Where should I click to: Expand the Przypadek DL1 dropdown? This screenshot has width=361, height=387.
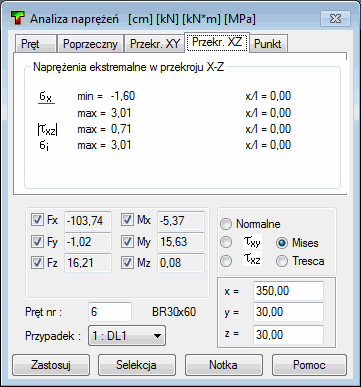pyautogui.click(x=127, y=336)
